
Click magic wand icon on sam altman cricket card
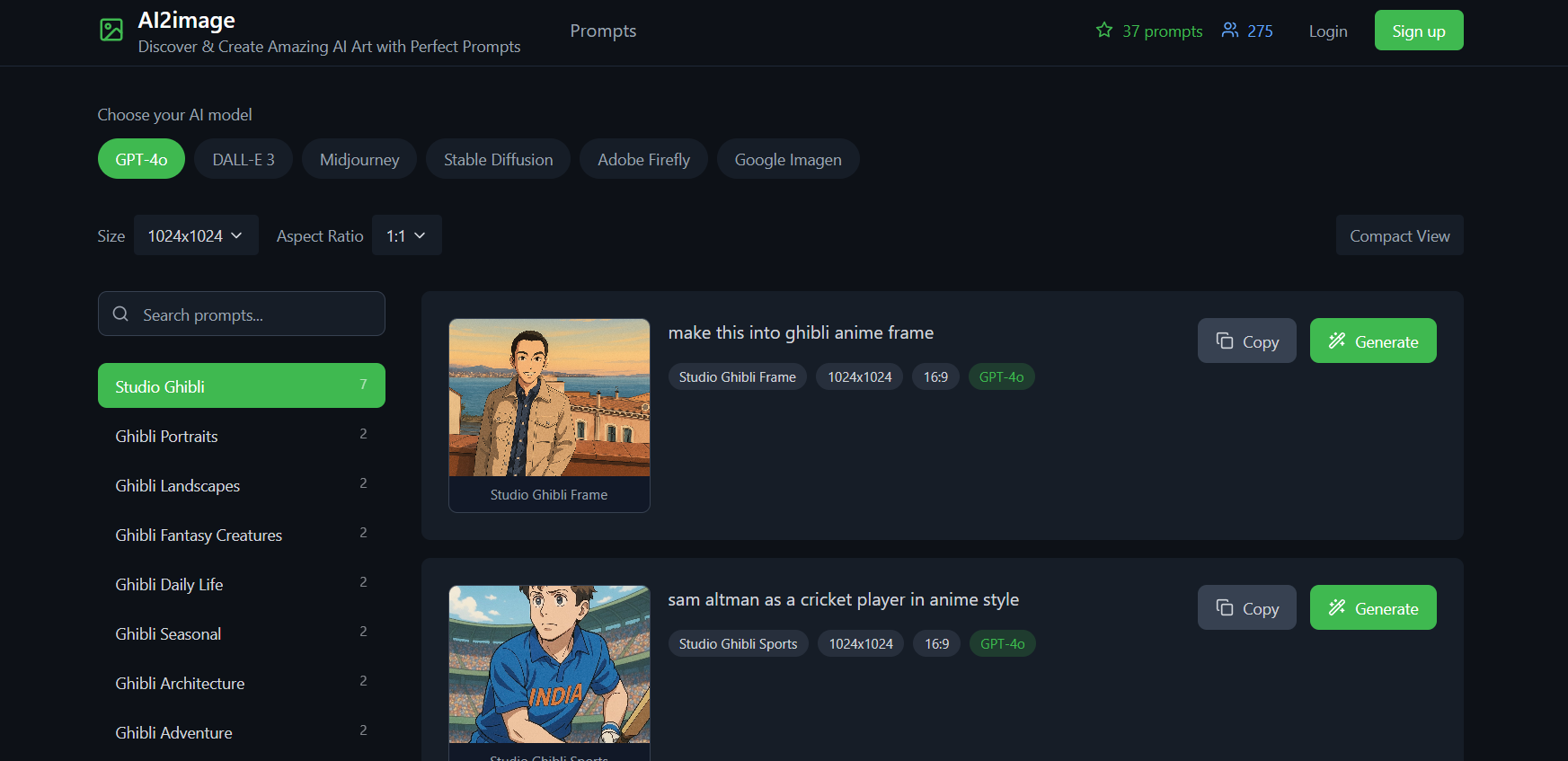pos(1337,608)
